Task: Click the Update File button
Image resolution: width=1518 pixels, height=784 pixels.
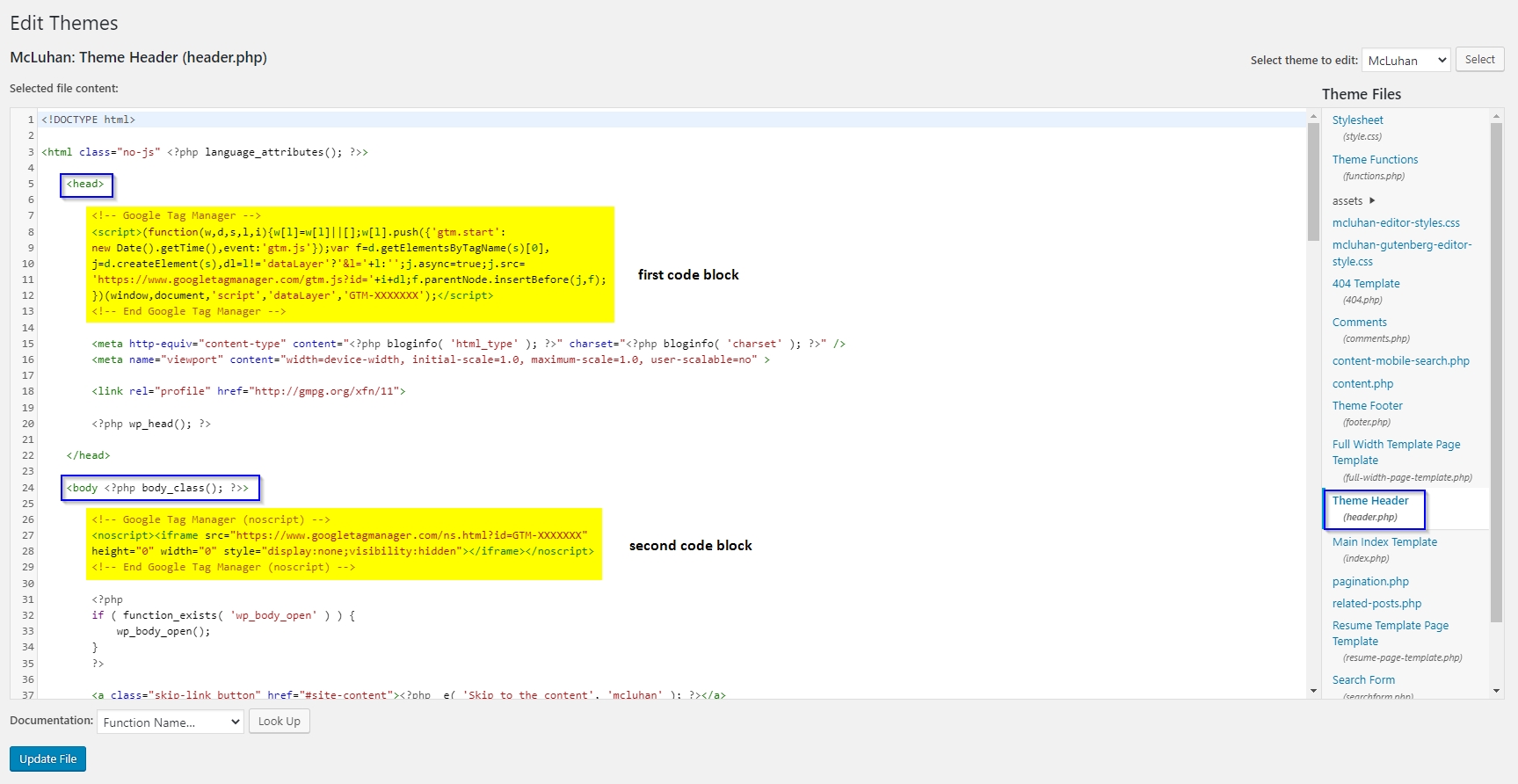Action: [48, 759]
